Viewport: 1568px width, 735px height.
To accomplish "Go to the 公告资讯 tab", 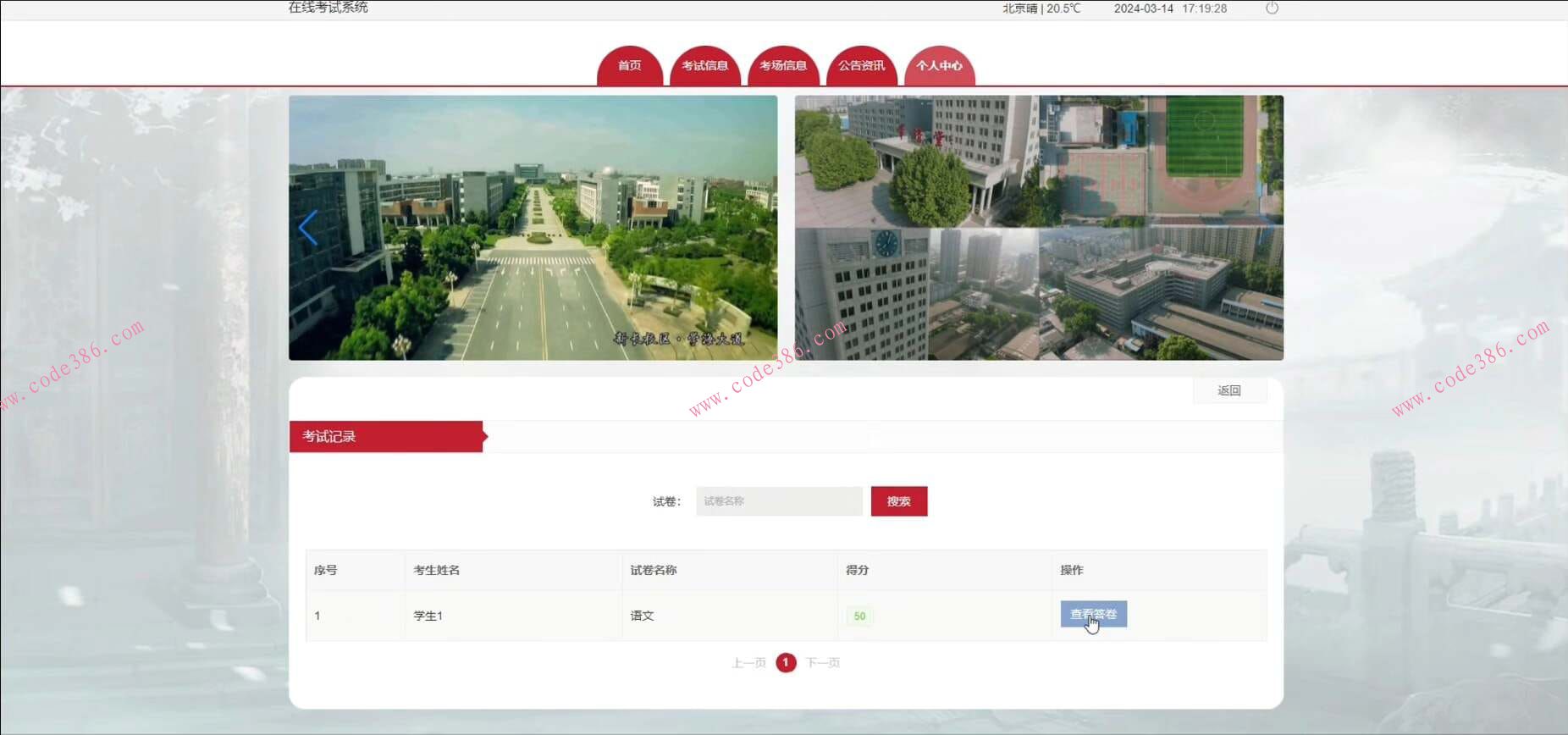I will [861, 66].
